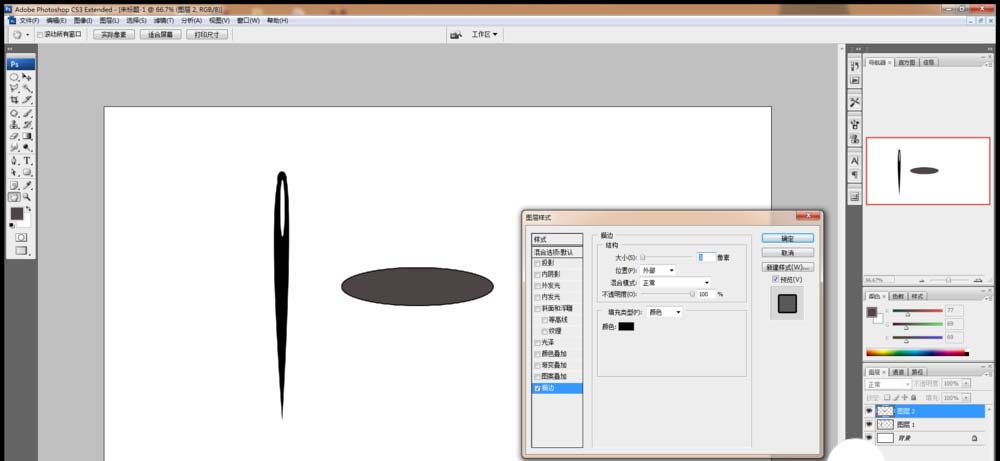Select the Clone Stamp tool
Viewport: 1000px width, 461px height.
point(14,125)
